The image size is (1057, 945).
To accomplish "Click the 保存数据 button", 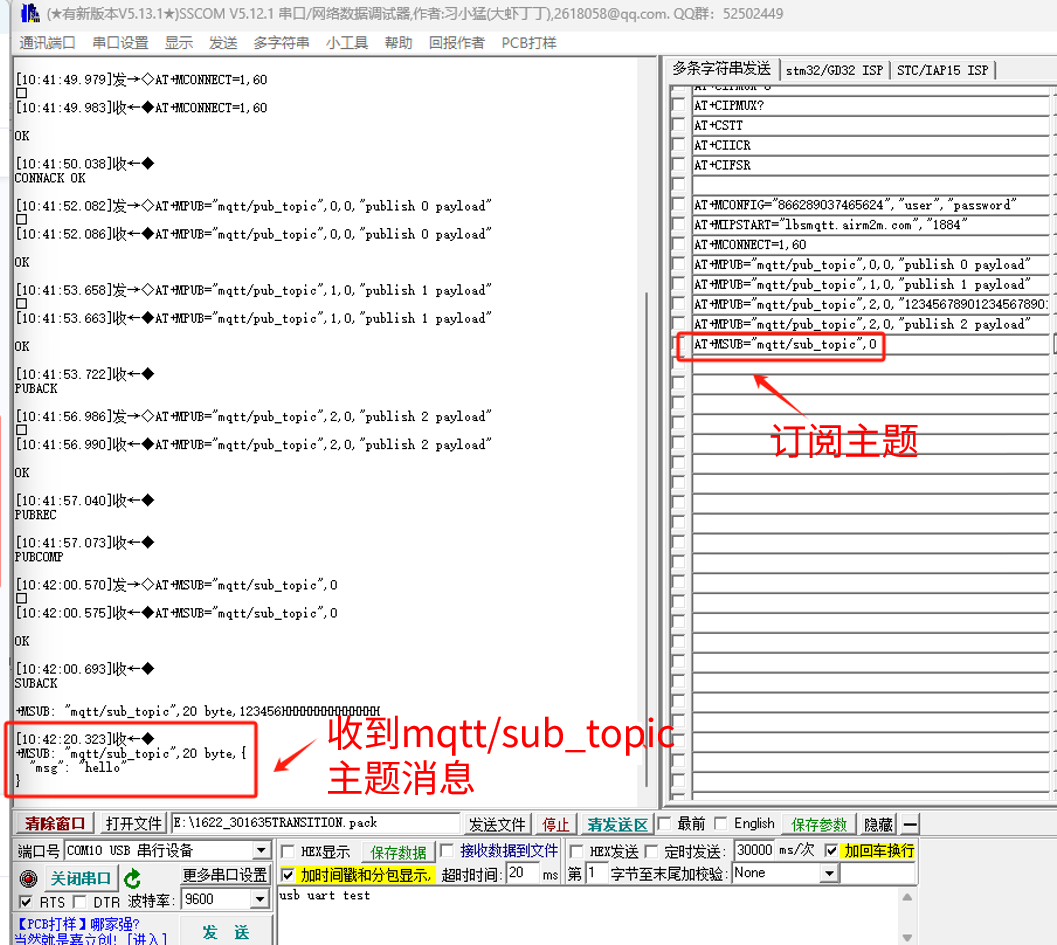I will tap(398, 852).
